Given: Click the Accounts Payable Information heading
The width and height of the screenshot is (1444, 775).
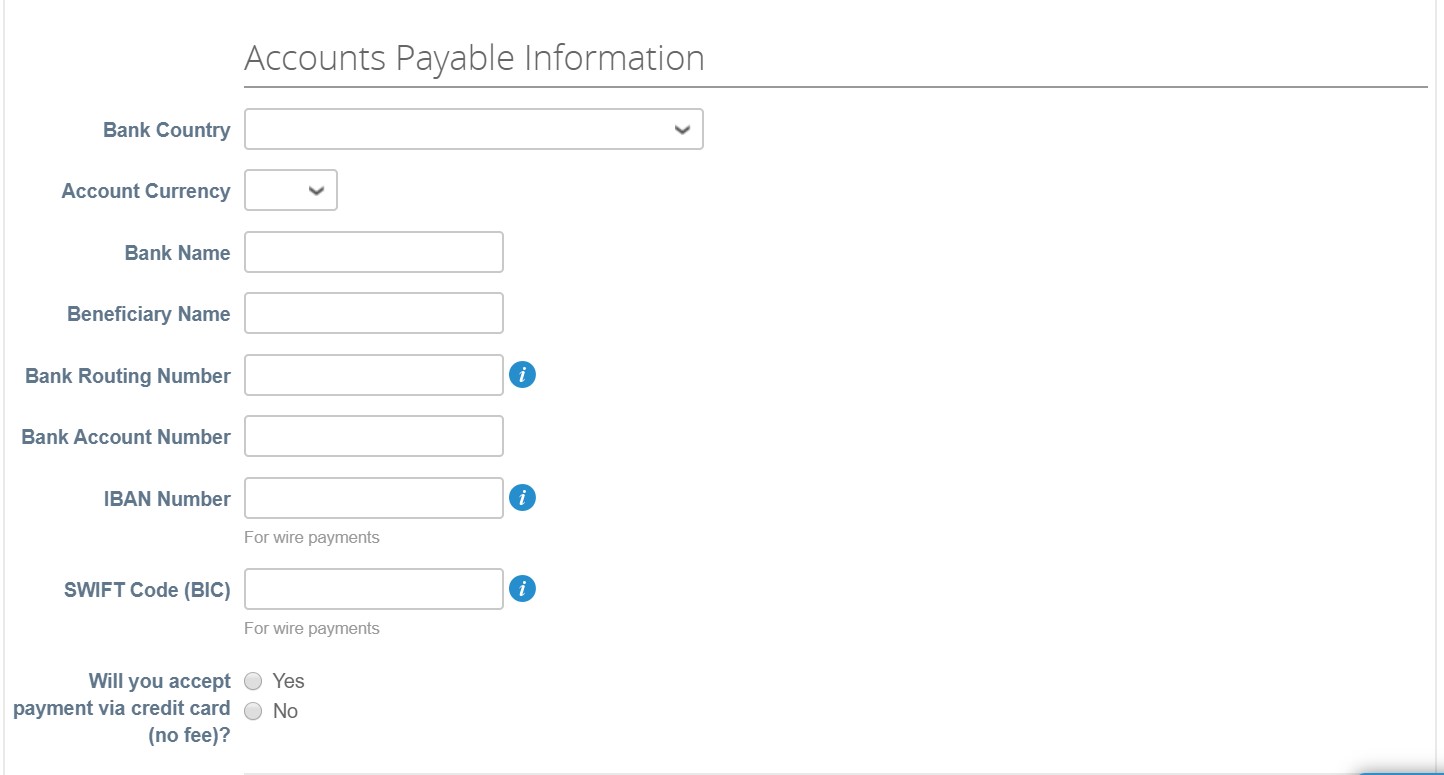Looking at the screenshot, I should coord(474,58).
